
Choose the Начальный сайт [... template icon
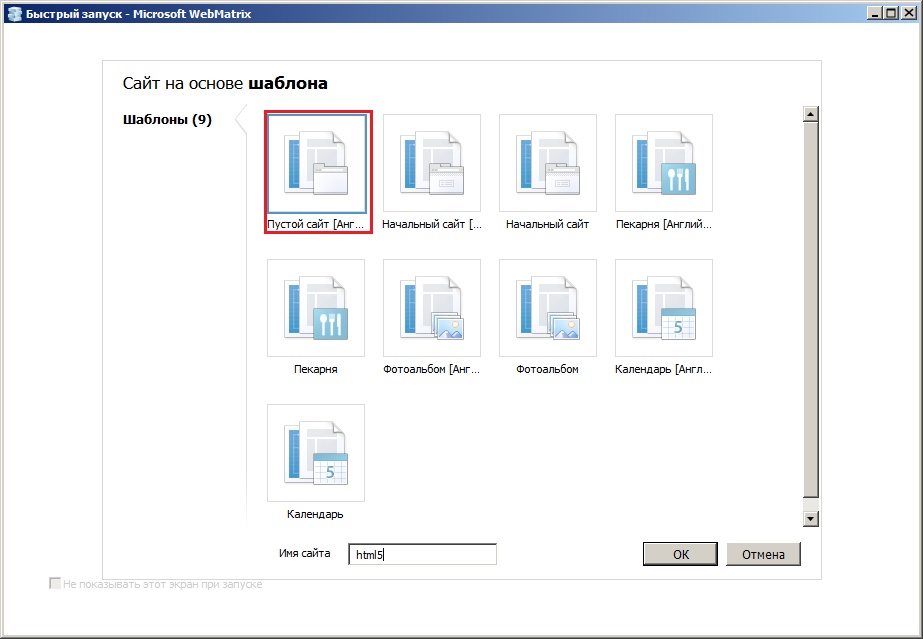point(432,164)
